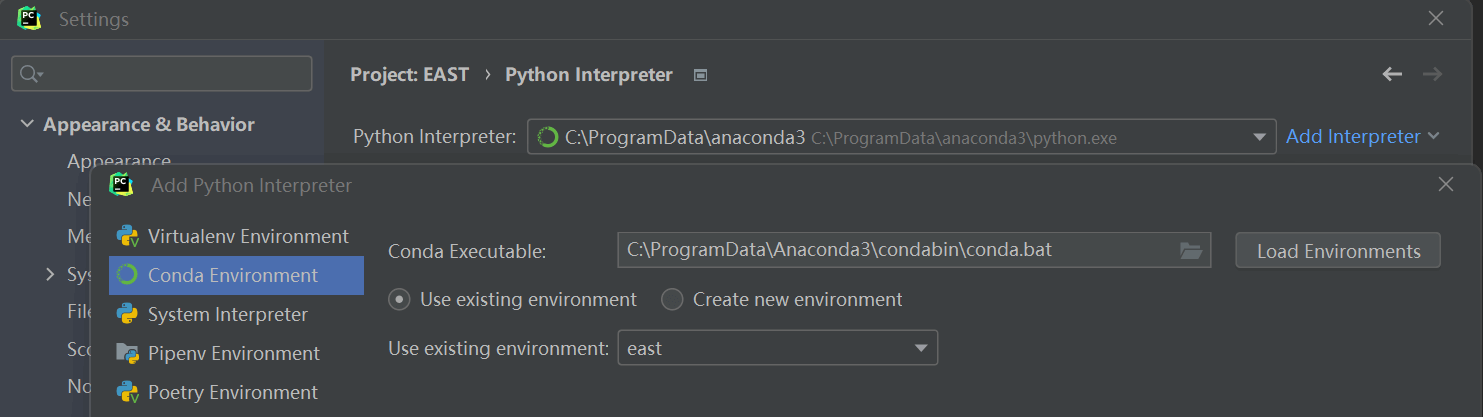Choose Pipenv Environment from the sidebar
This screenshot has height=417, width=1483.
click(x=236, y=353)
